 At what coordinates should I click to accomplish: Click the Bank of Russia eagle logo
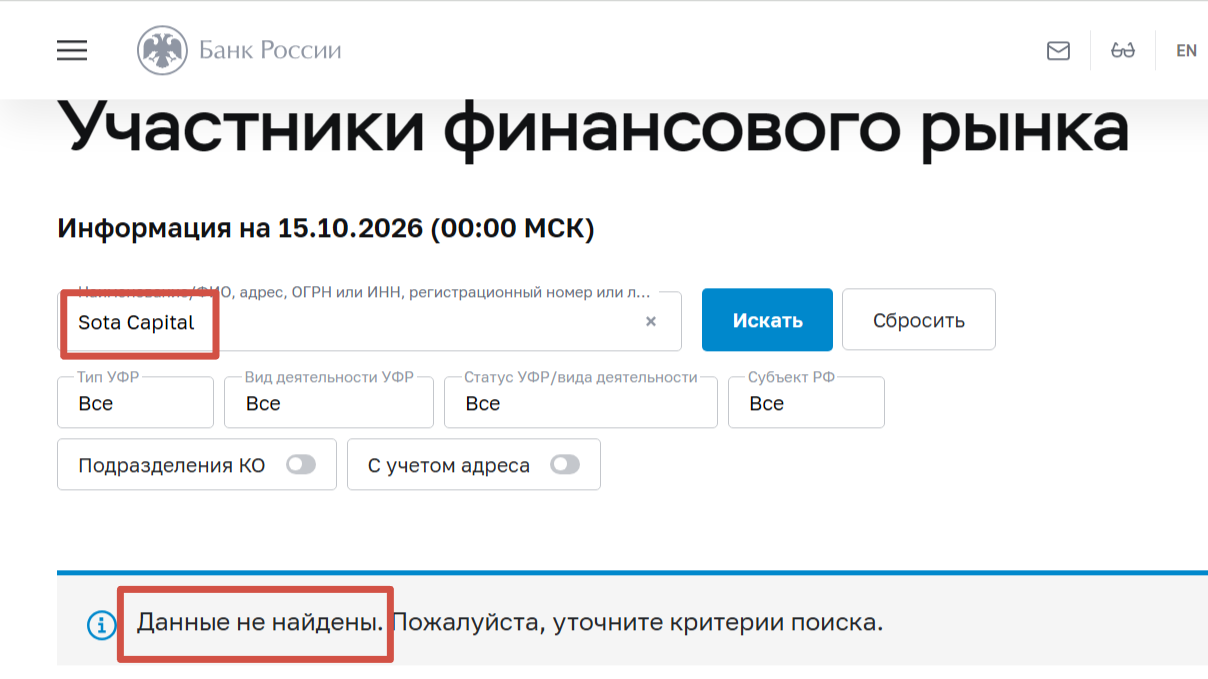tap(161, 51)
